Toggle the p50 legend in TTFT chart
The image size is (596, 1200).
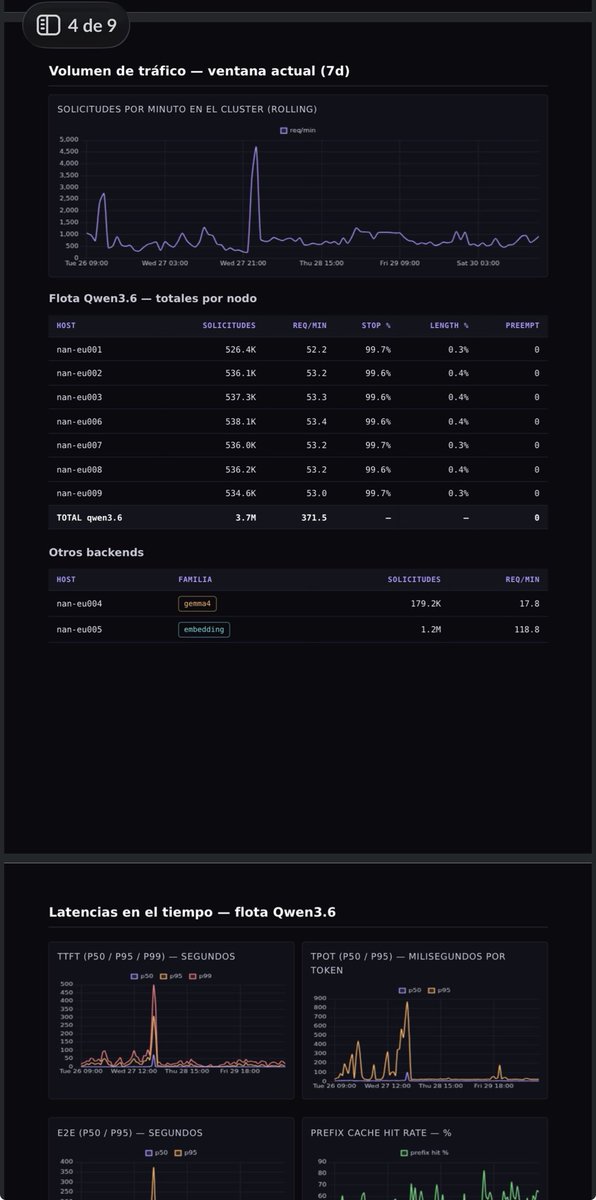pyautogui.click(x=141, y=976)
